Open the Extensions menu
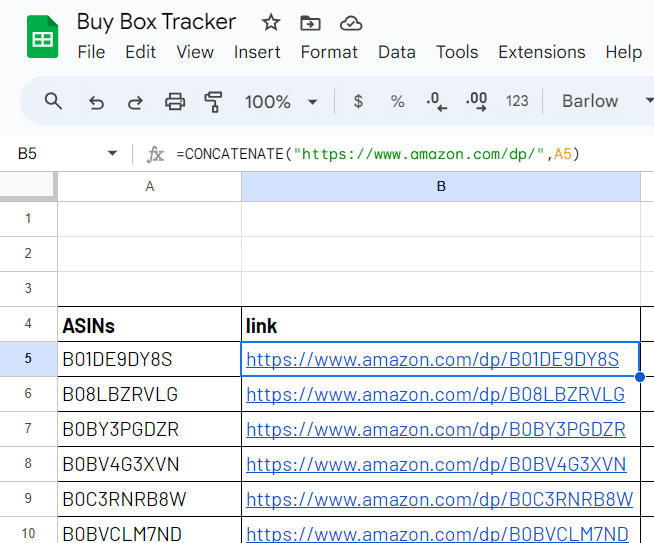The height and width of the screenshot is (543, 654). coord(541,52)
